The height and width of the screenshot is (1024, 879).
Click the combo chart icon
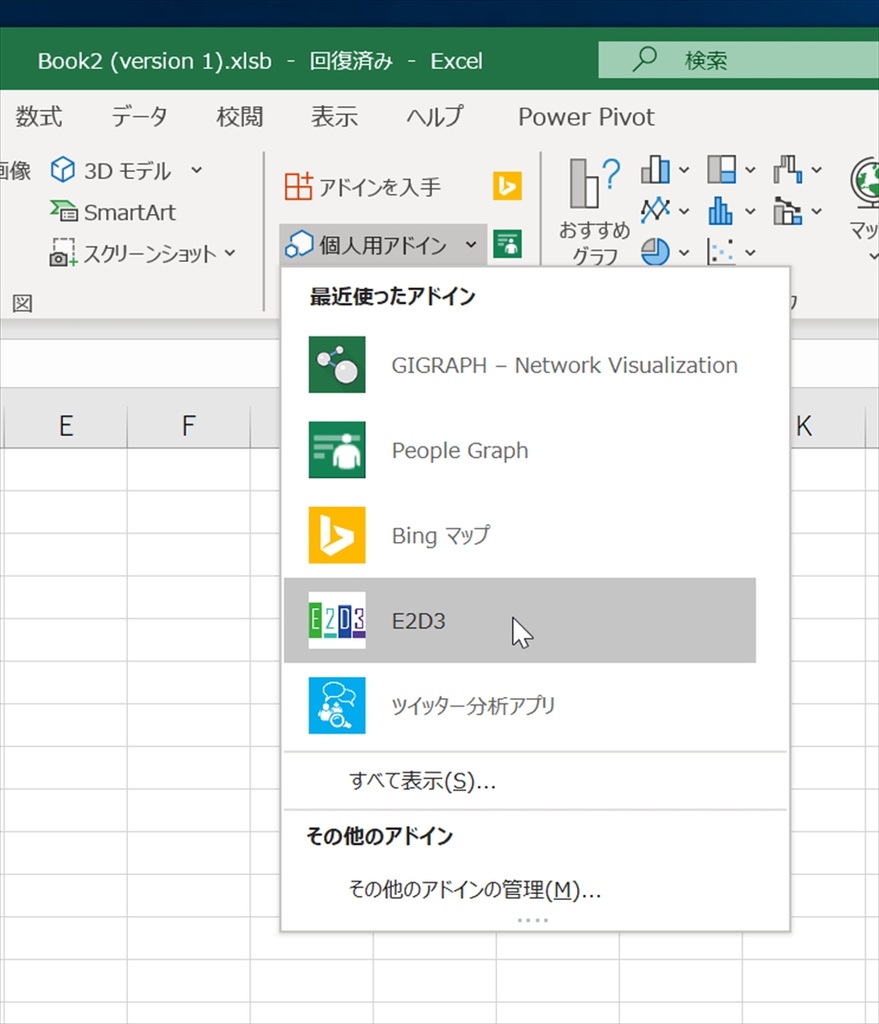(788, 211)
